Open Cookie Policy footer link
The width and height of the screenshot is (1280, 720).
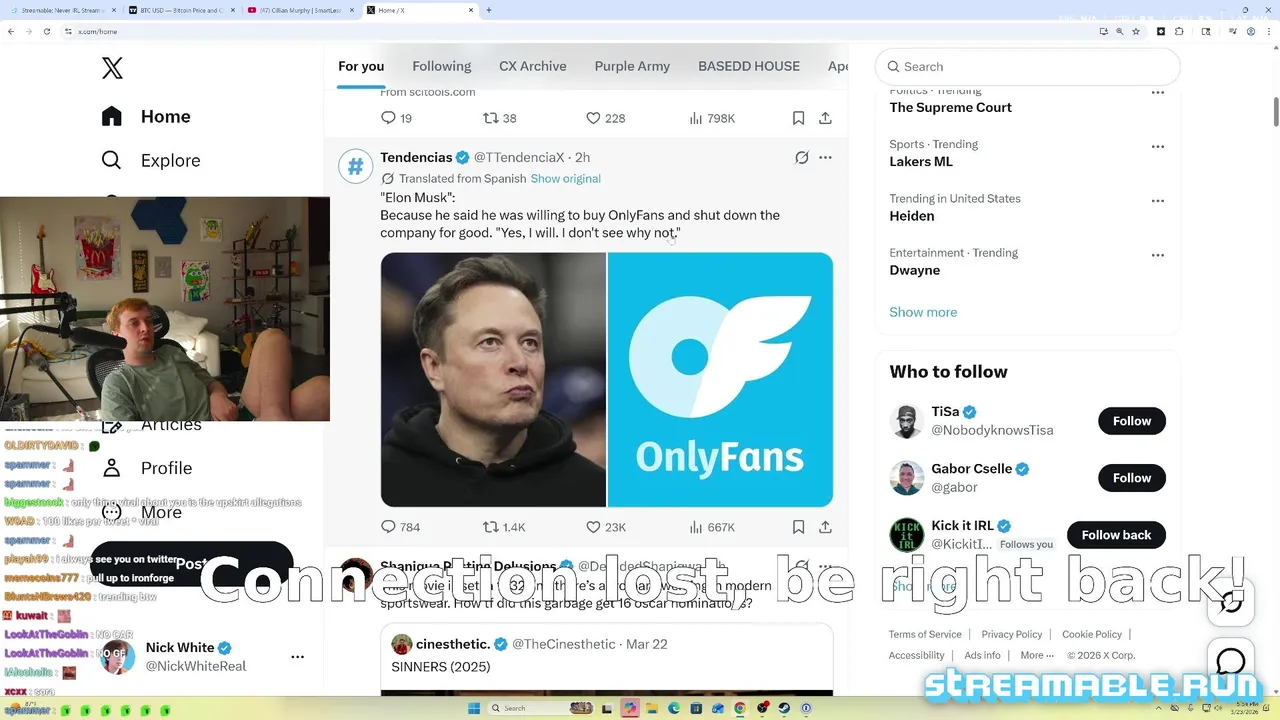(x=1092, y=634)
